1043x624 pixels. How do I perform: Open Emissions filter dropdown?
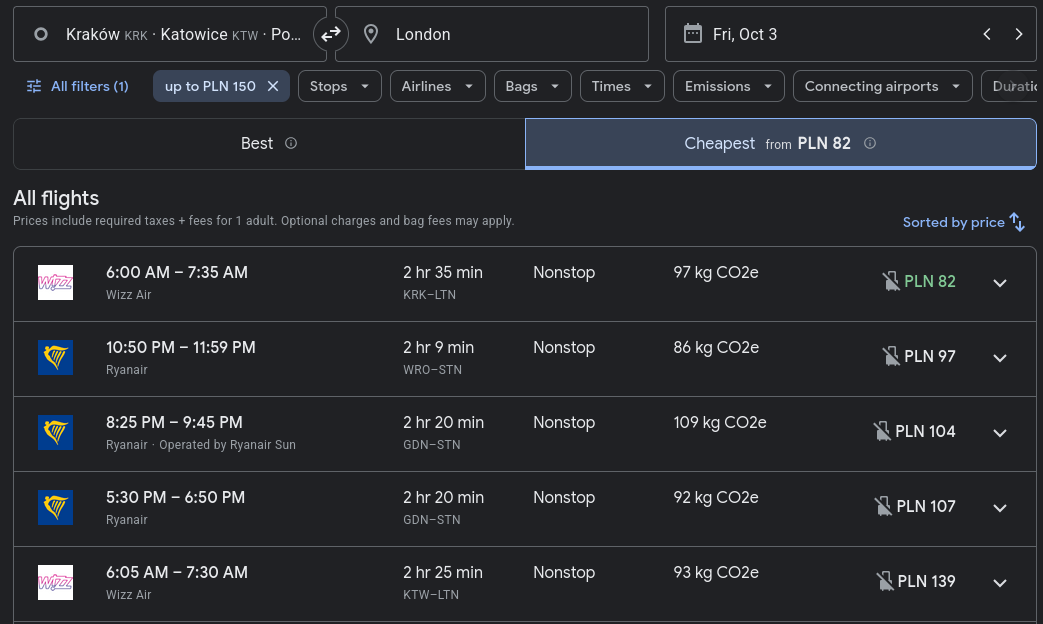[x=728, y=86]
